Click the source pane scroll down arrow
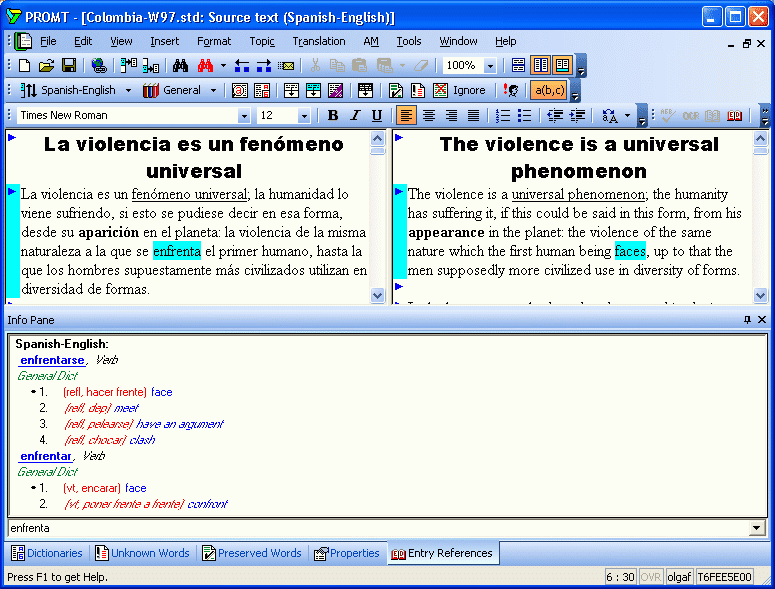The image size is (775, 589). 377,295
